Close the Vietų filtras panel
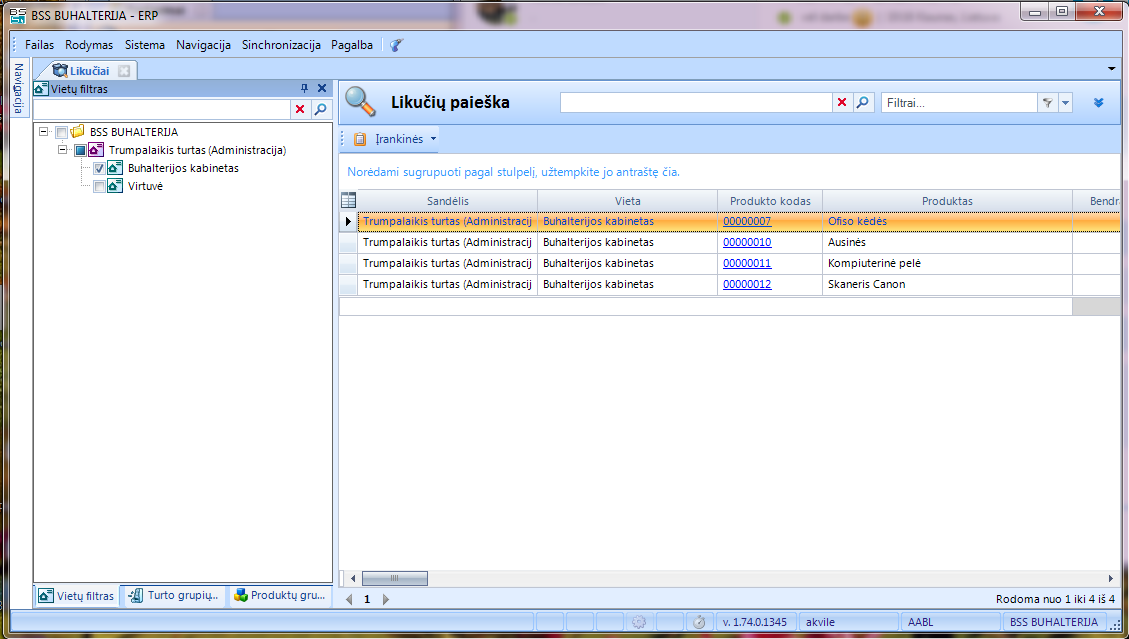The width and height of the screenshot is (1129, 639). click(x=322, y=89)
